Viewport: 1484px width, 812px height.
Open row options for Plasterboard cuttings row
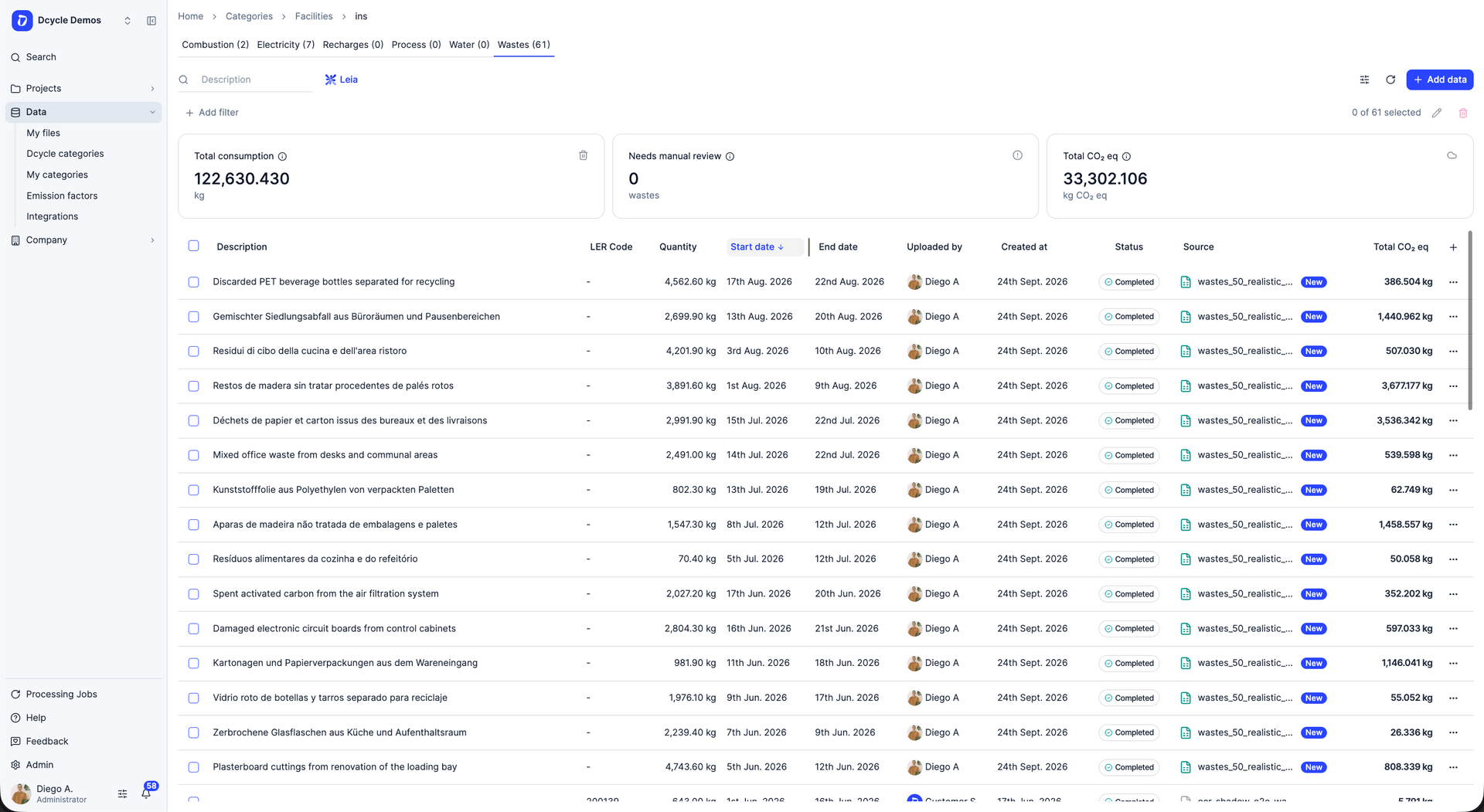pos(1453,767)
